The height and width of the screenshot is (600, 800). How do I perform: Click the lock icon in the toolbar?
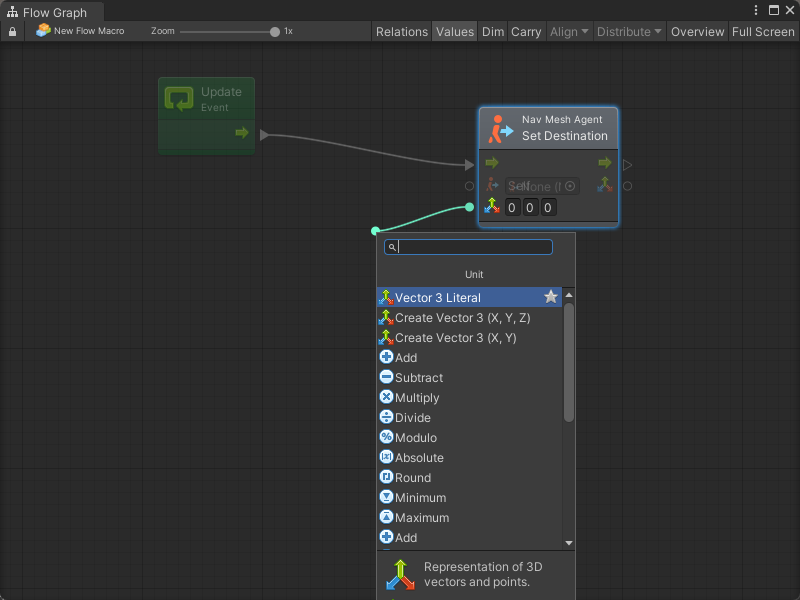click(x=12, y=32)
